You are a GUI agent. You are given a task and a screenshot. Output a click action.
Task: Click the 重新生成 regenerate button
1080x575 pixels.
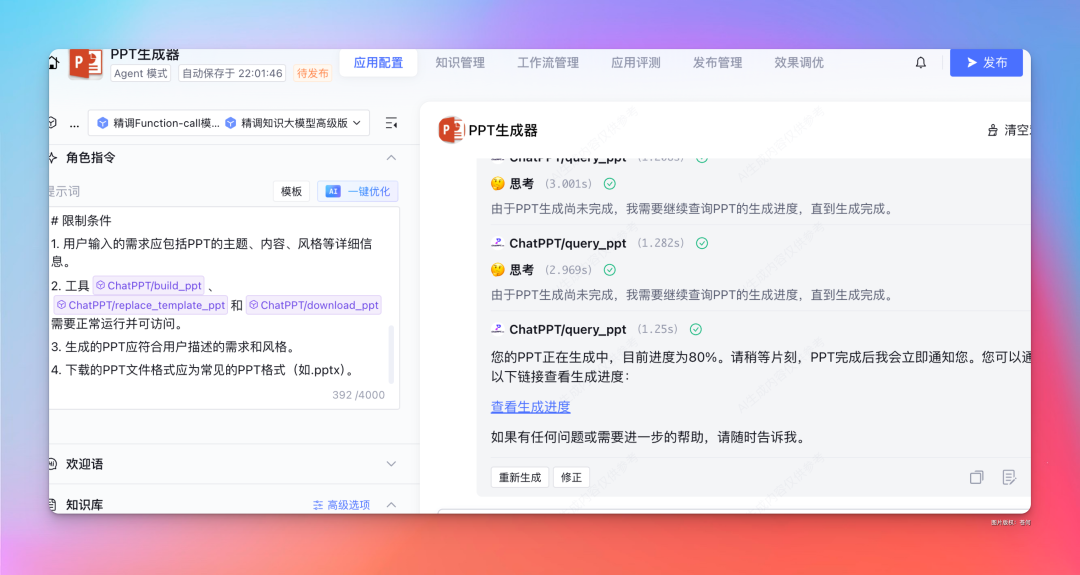(x=520, y=477)
